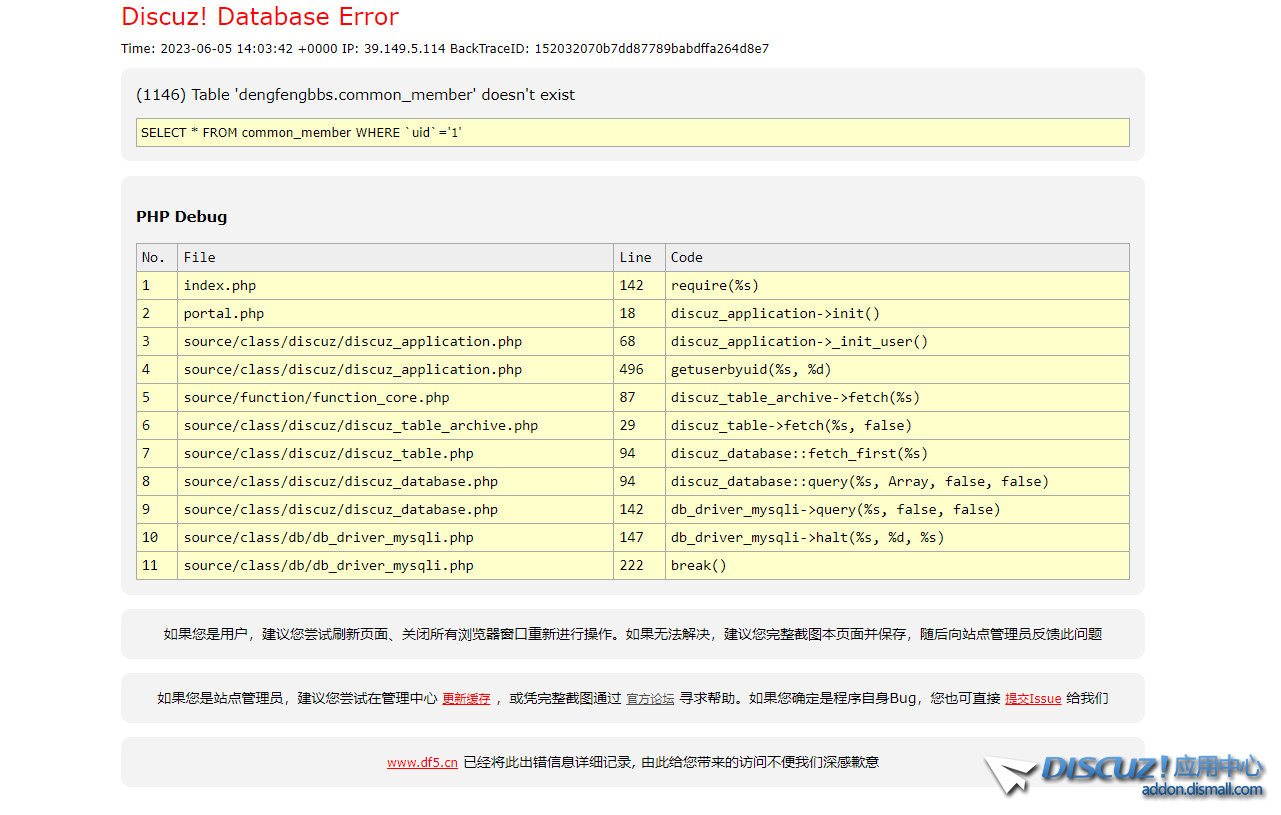Click the 提交Issue link
This screenshot has width=1281, height=815.
1033,699
